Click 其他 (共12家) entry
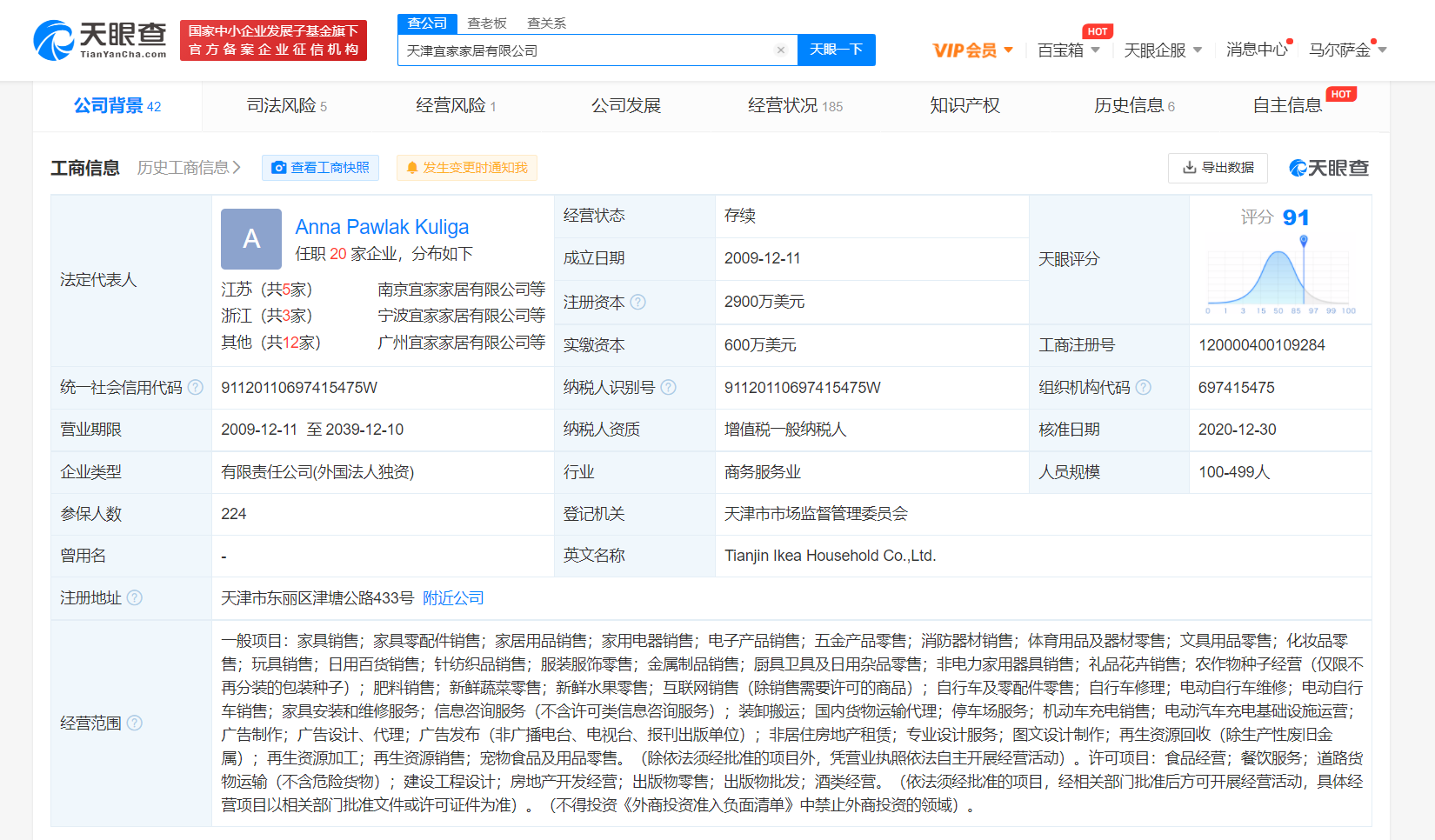This screenshot has width=1435, height=840. click(x=271, y=343)
